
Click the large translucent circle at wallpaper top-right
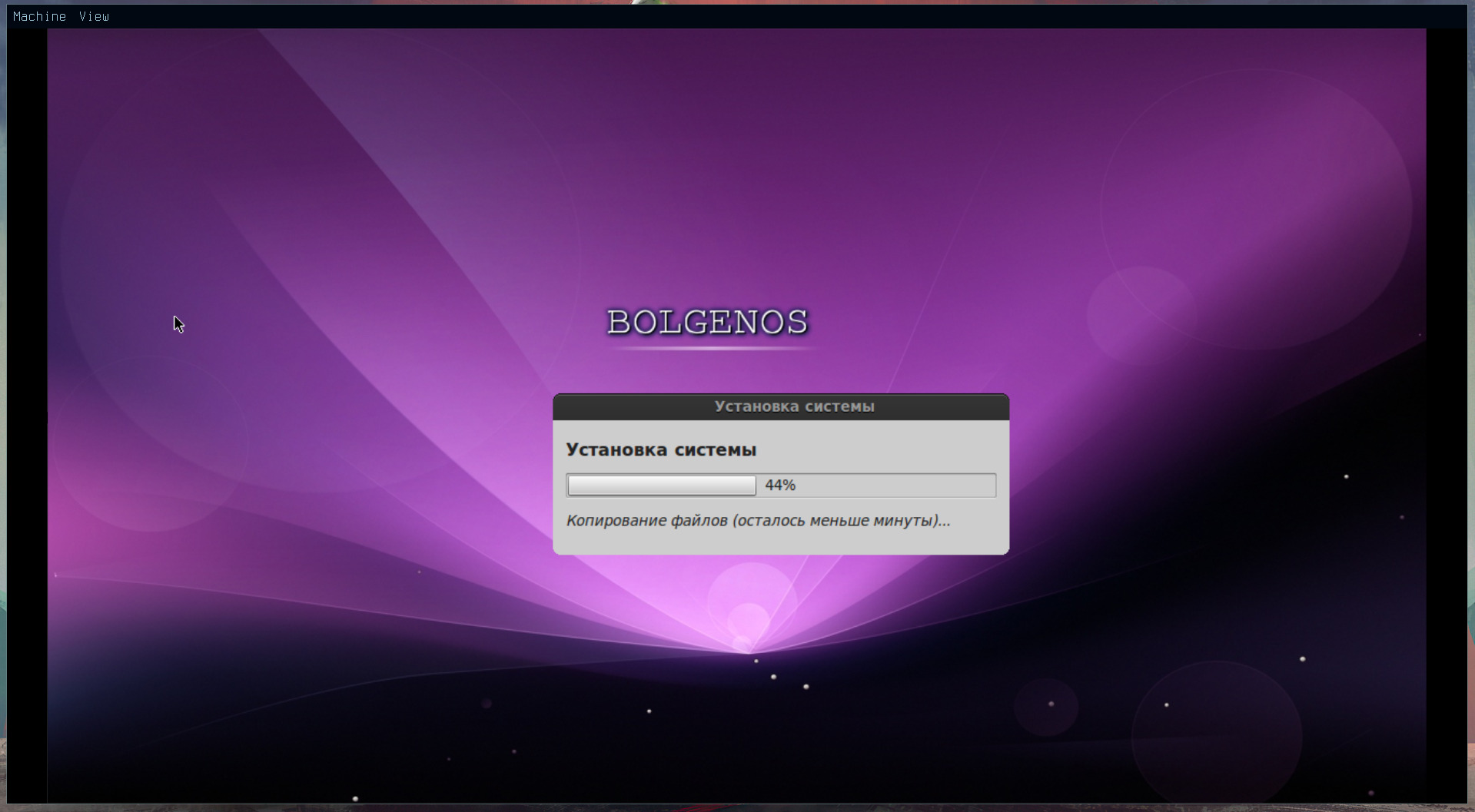coord(1255,209)
